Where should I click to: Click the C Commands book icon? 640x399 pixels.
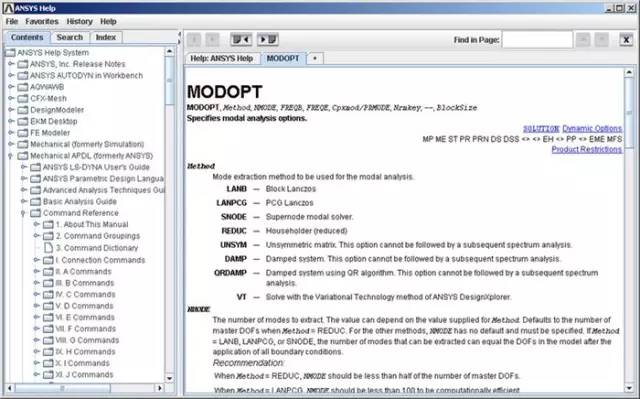coord(48,294)
